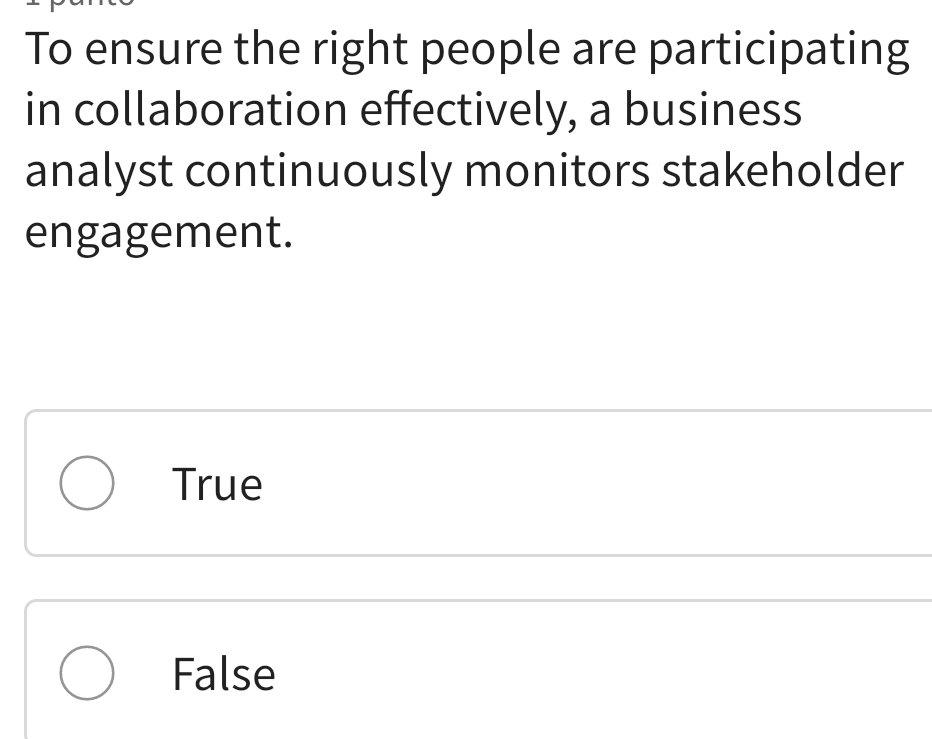Click empty area inside True option card
Viewport: 932px width, 739px height.
(x=600, y=484)
